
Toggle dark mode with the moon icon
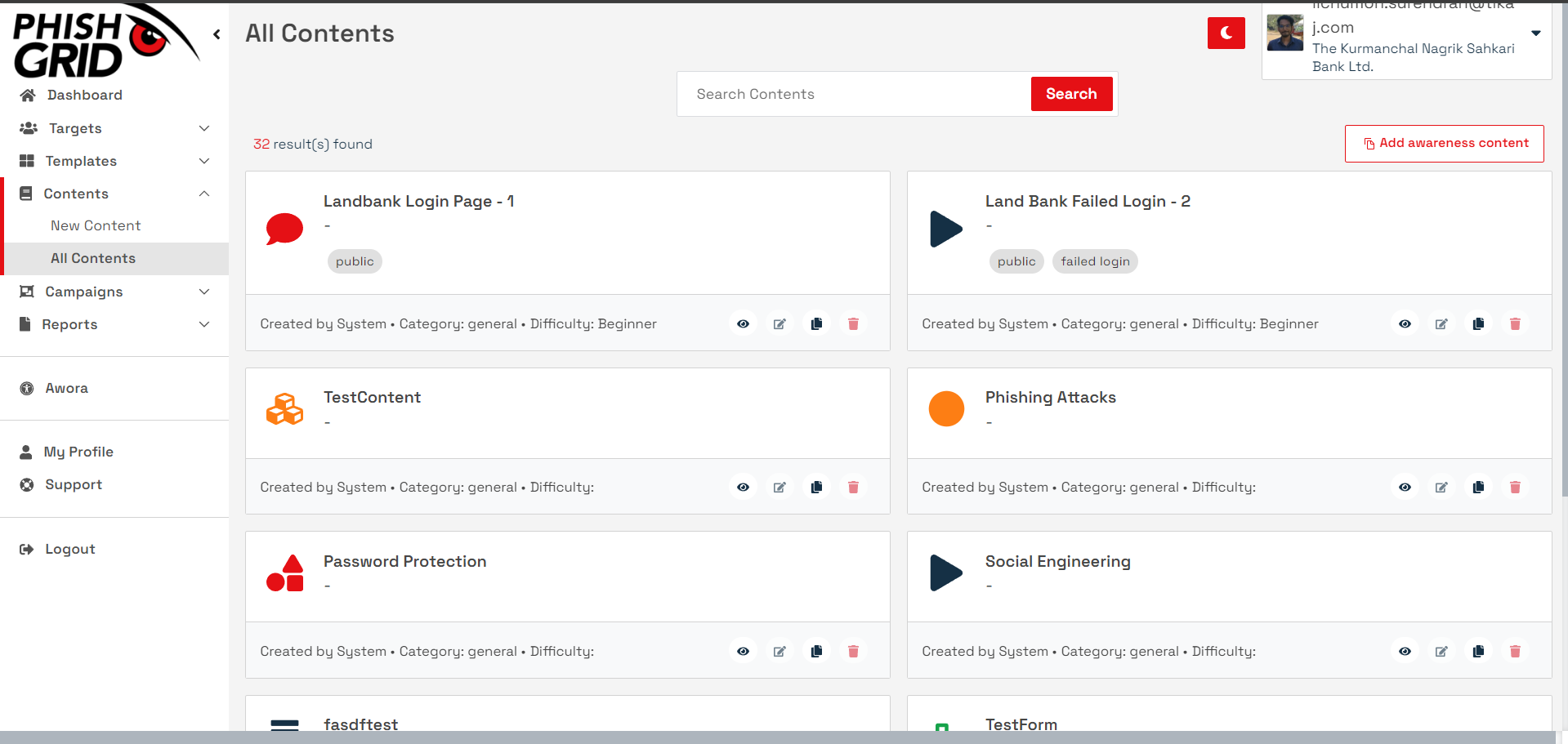tap(1226, 33)
